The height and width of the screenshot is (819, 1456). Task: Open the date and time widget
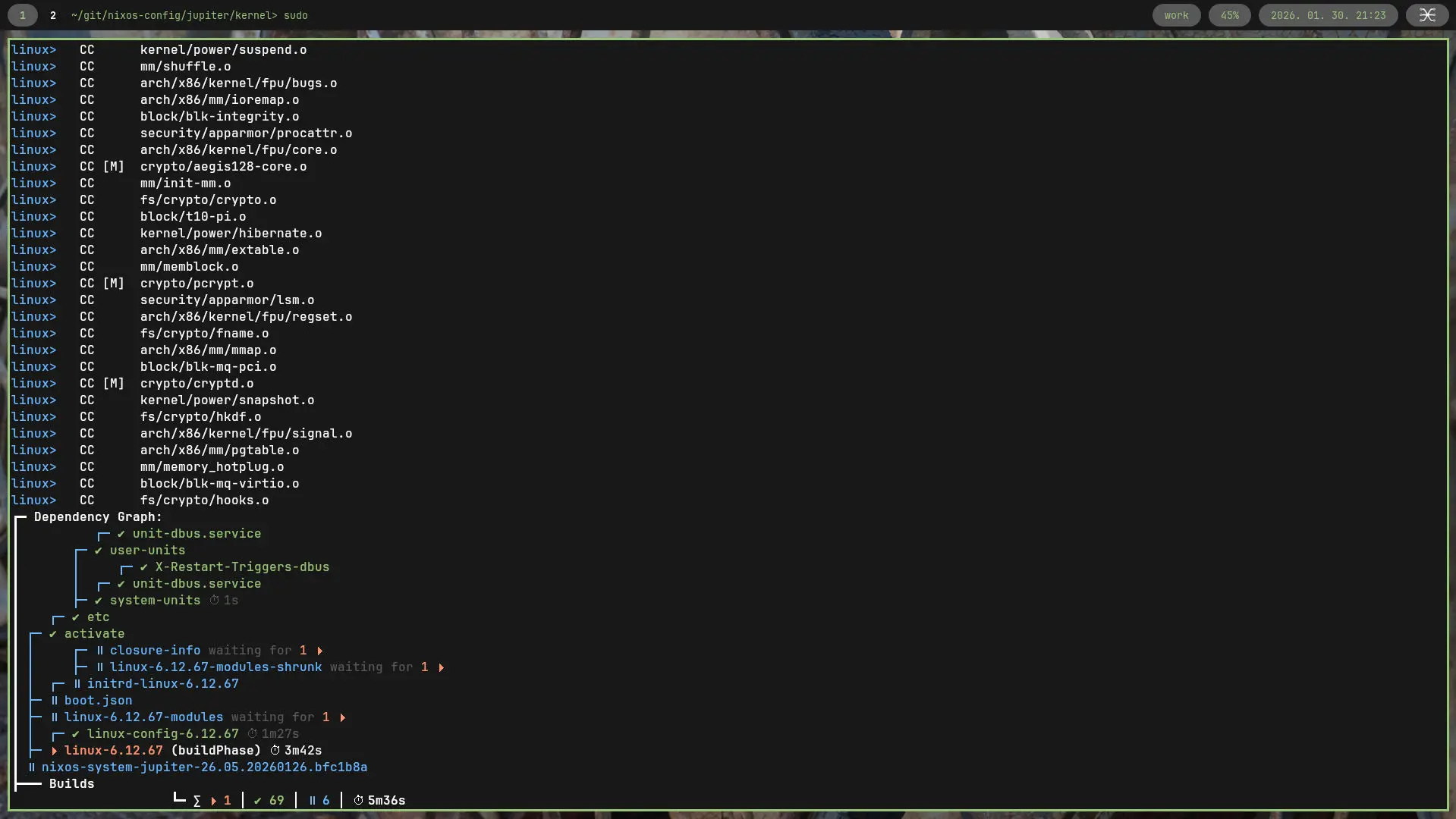tap(1328, 15)
